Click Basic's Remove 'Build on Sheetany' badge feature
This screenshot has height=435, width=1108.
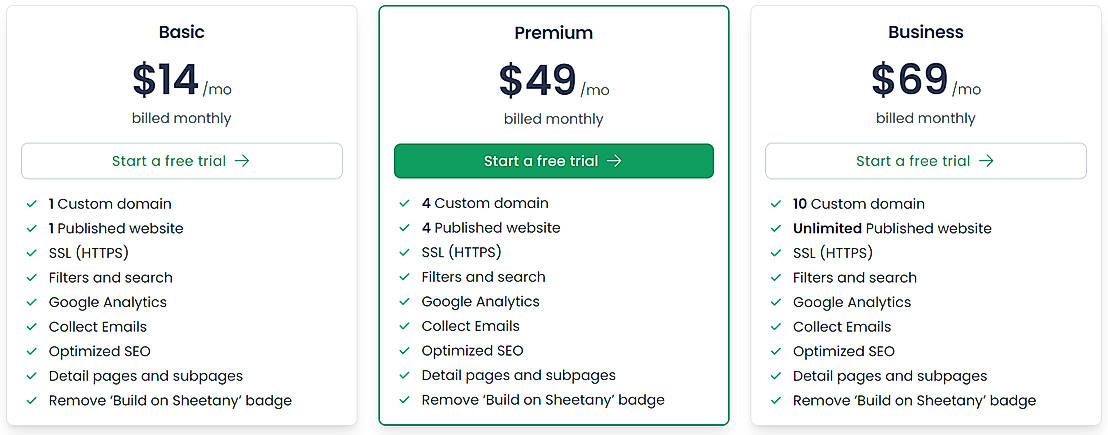[x=170, y=401]
